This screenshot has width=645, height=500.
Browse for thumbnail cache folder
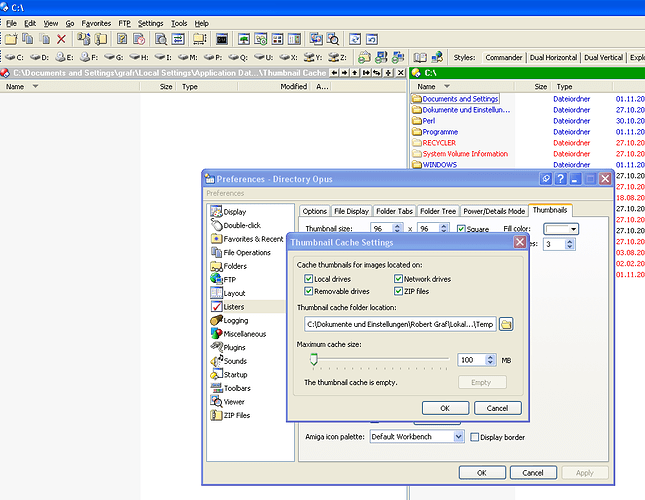[x=506, y=324]
